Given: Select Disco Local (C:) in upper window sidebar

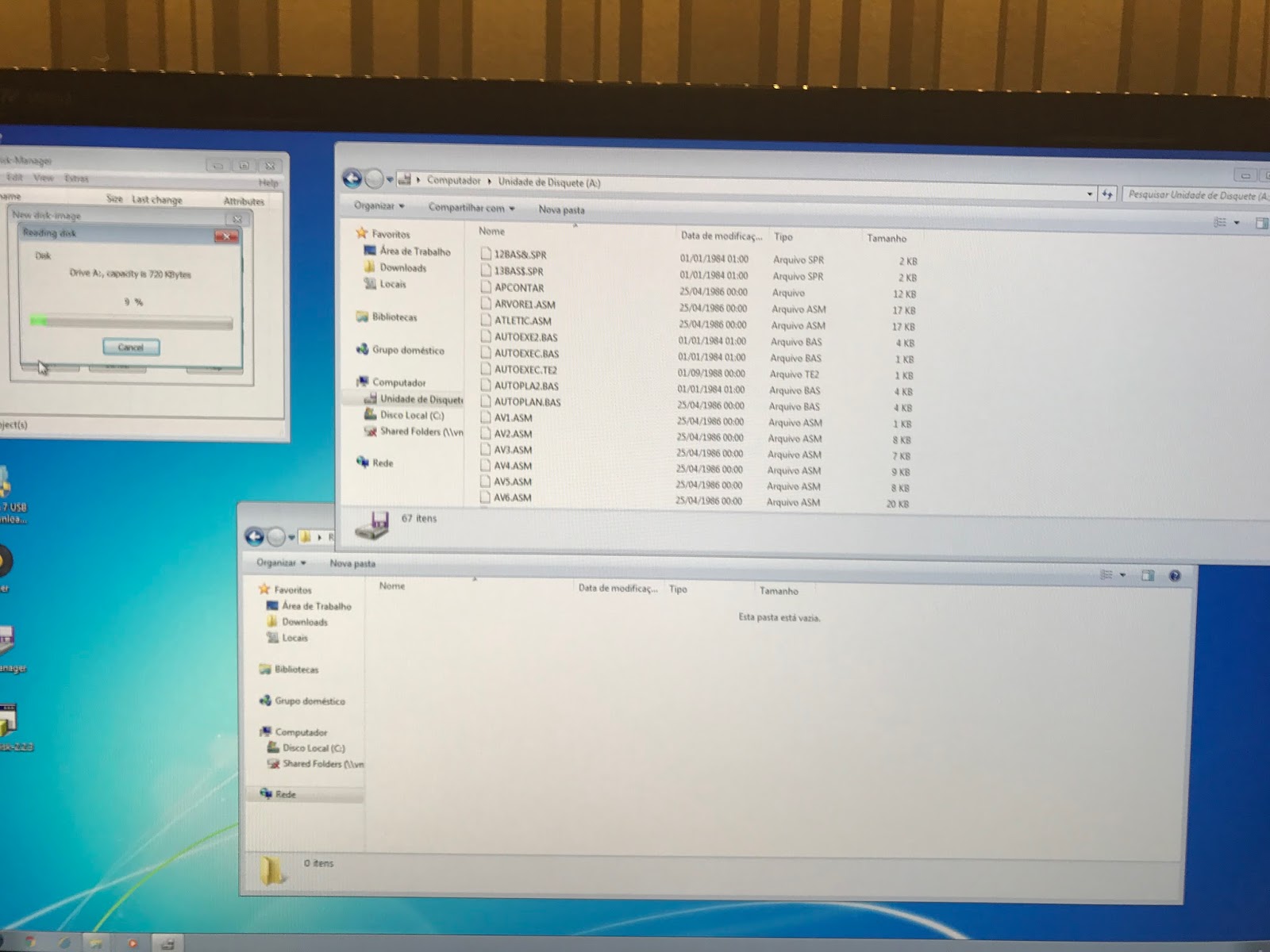Looking at the screenshot, I should [x=411, y=415].
